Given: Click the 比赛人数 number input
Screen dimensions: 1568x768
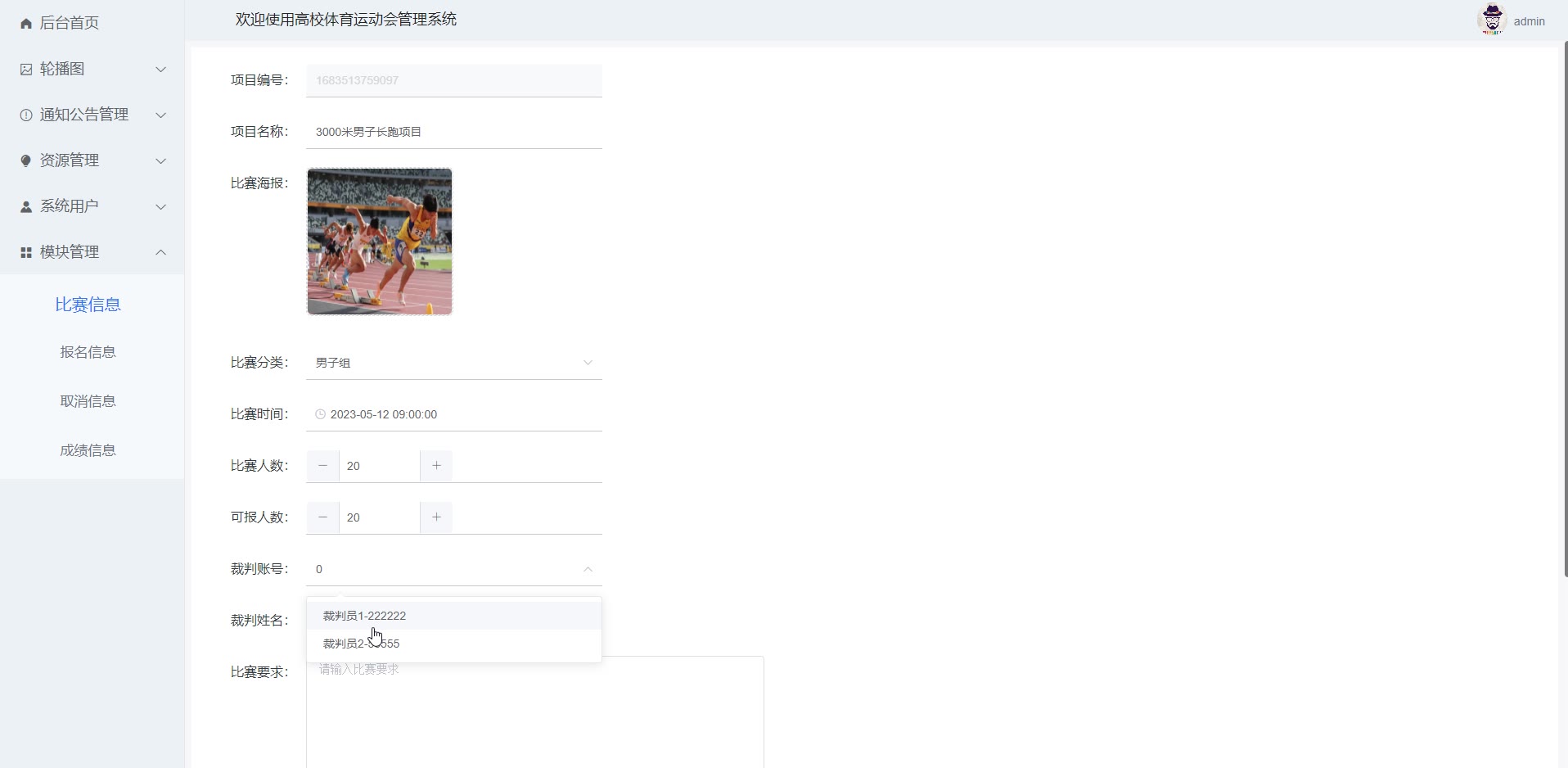Looking at the screenshot, I should 380,466.
